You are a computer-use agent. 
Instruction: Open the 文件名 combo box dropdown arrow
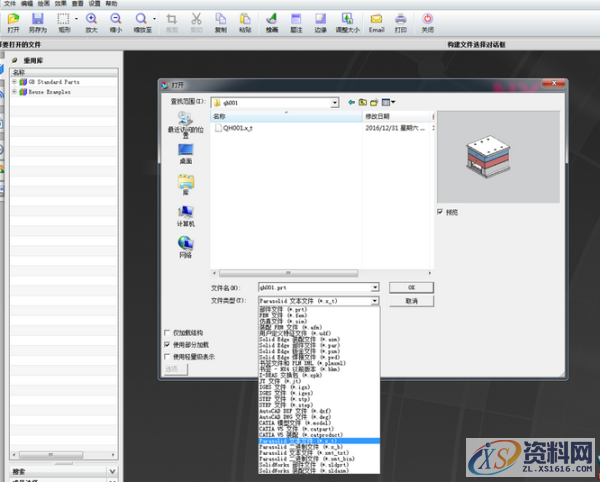coord(374,287)
